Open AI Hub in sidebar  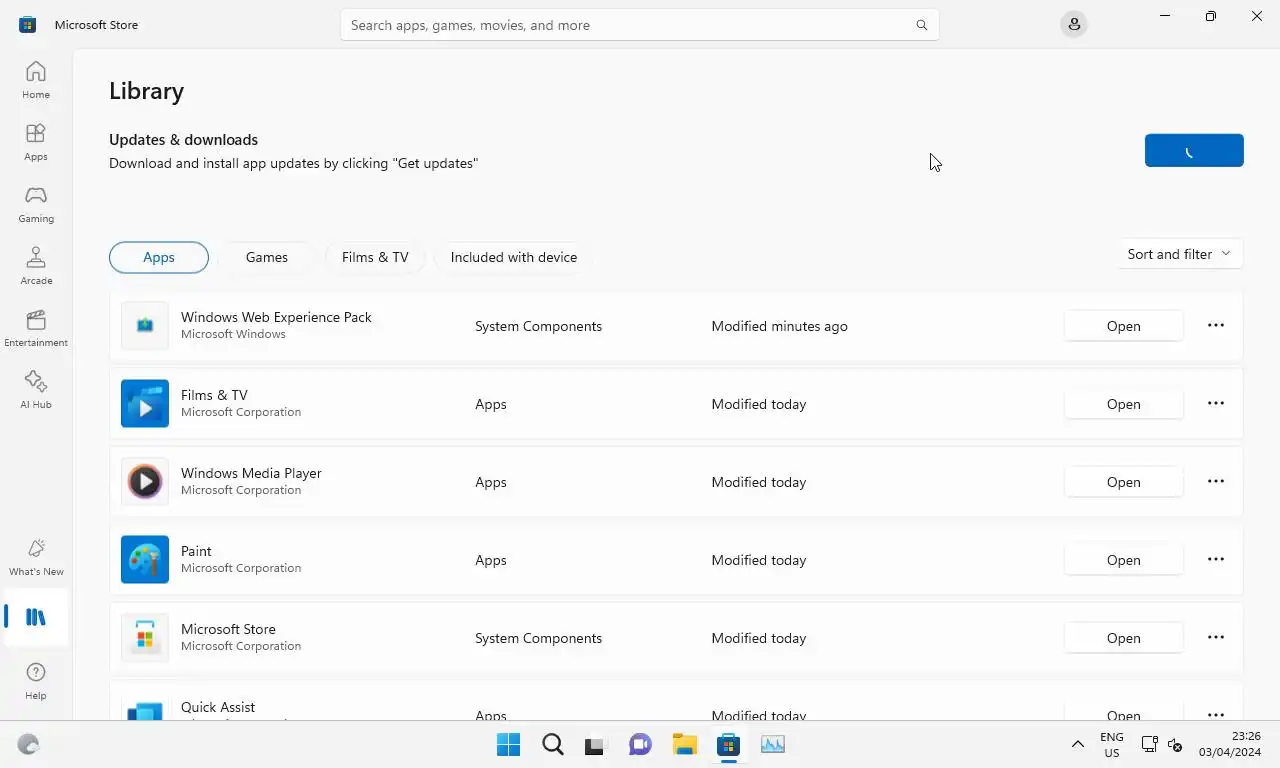[36, 390]
